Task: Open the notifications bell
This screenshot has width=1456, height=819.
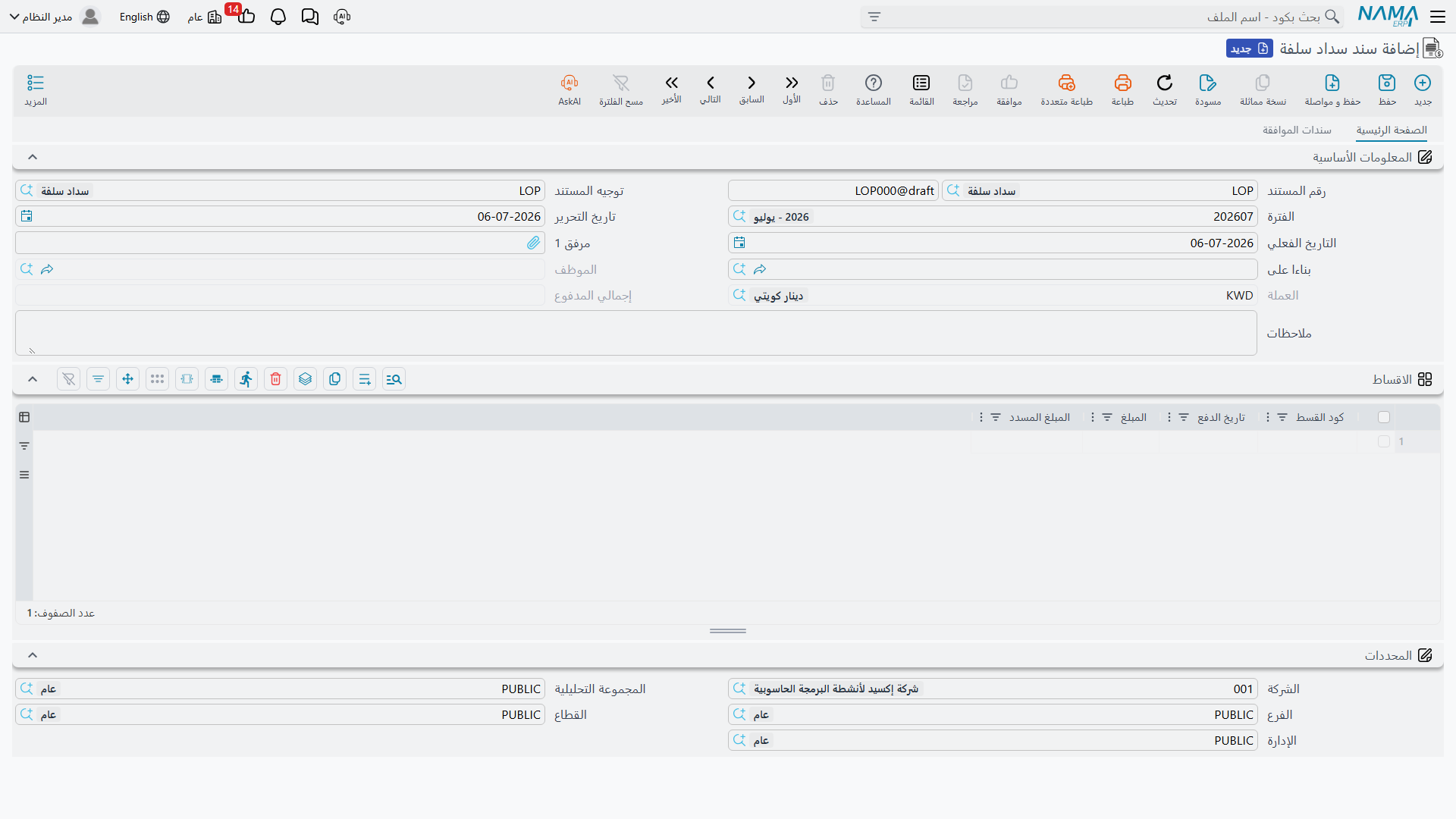Action: pyautogui.click(x=278, y=17)
